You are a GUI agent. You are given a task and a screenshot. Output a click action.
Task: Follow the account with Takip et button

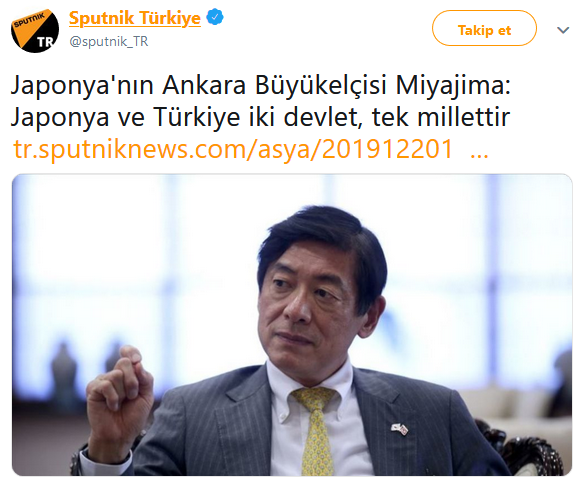coord(484,28)
